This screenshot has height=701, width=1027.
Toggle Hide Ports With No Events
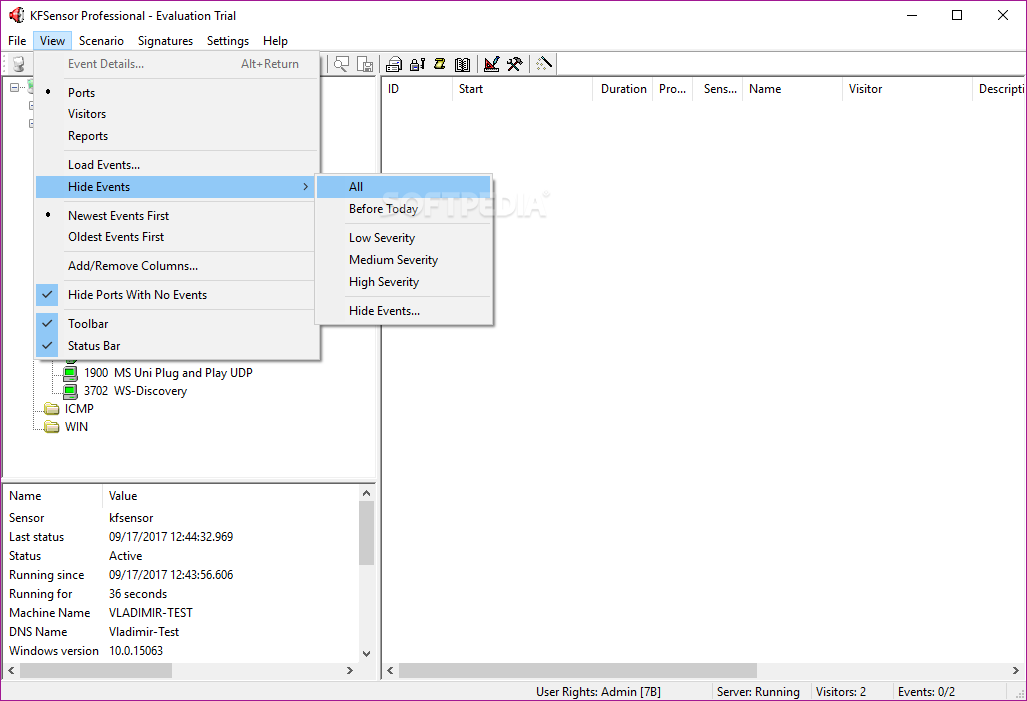(177, 295)
